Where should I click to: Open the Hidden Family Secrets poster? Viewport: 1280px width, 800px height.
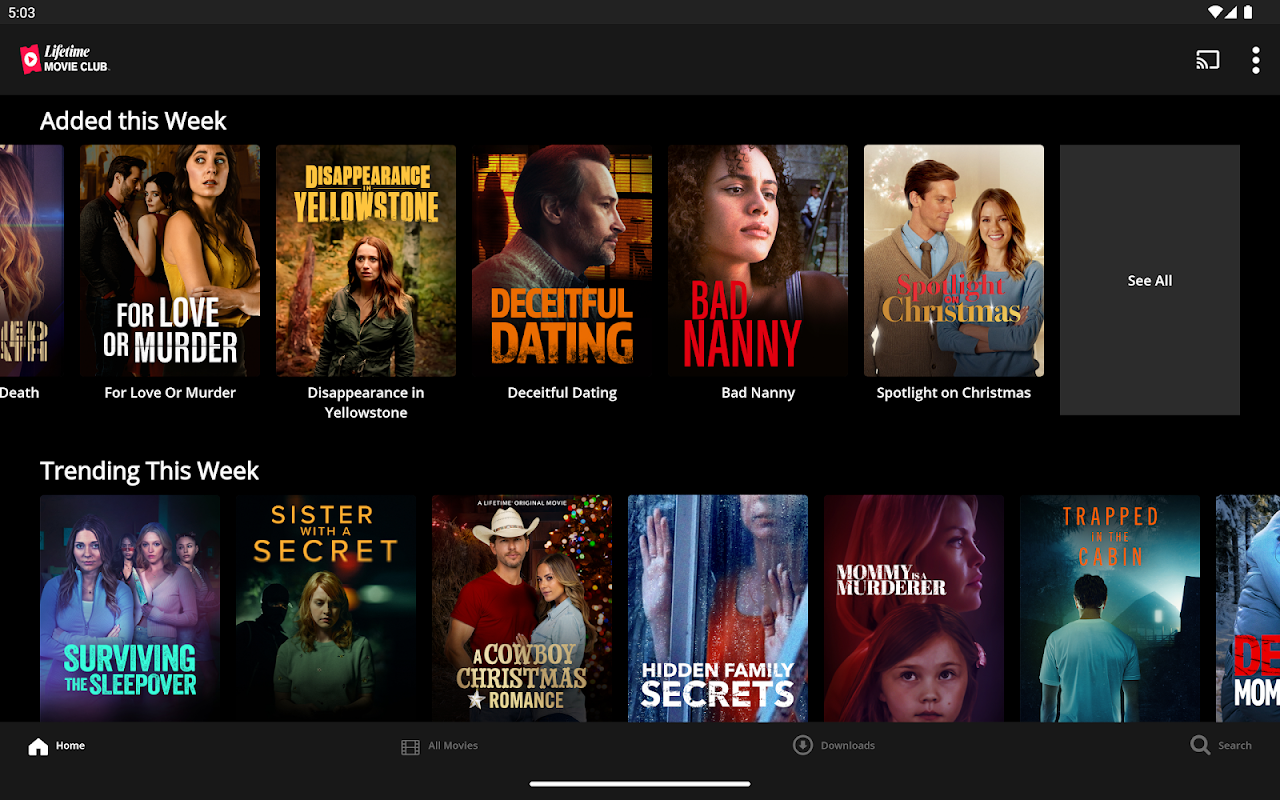(x=718, y=608)
